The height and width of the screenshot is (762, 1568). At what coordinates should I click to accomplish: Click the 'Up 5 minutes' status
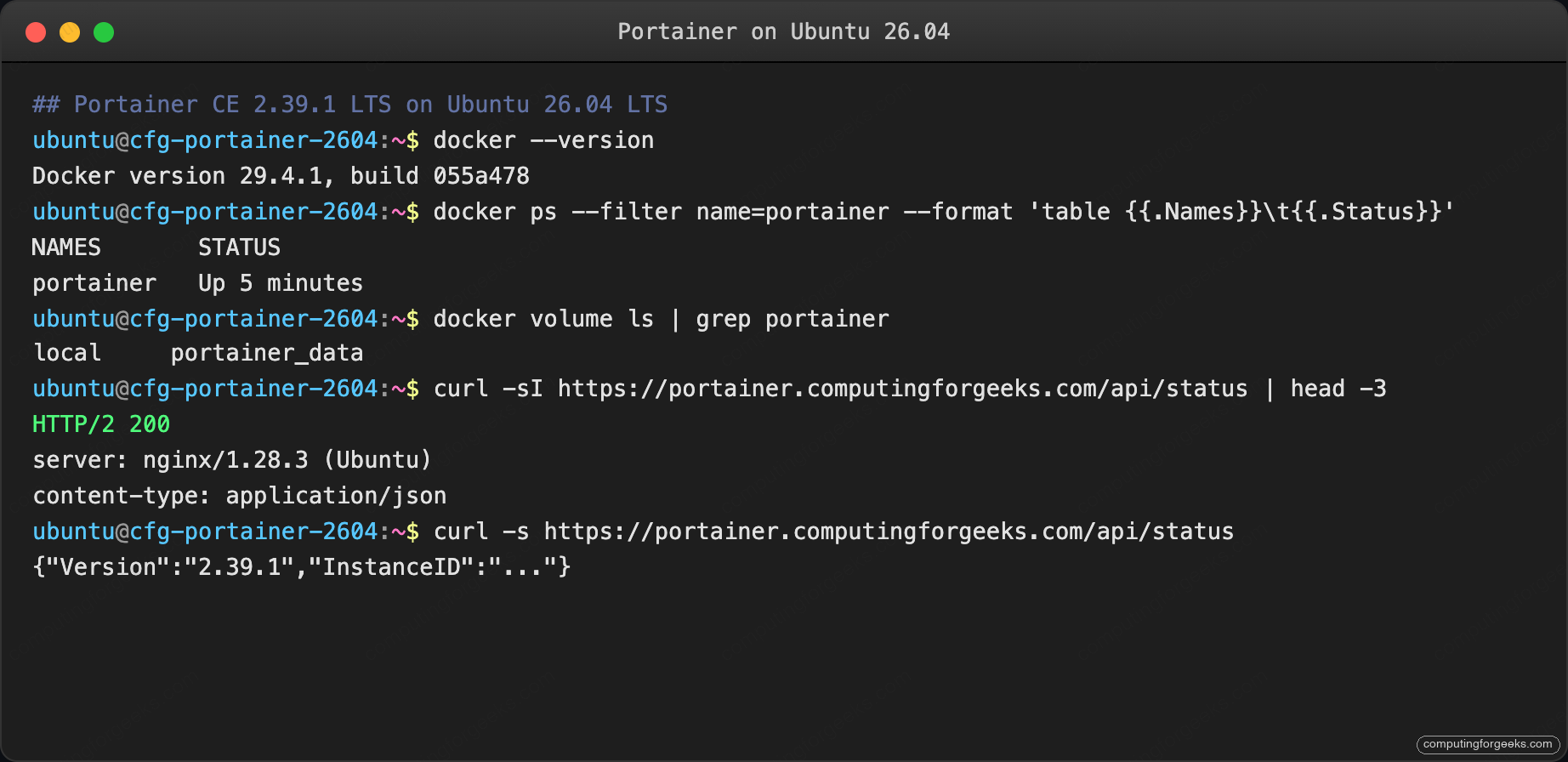[281, 283]
